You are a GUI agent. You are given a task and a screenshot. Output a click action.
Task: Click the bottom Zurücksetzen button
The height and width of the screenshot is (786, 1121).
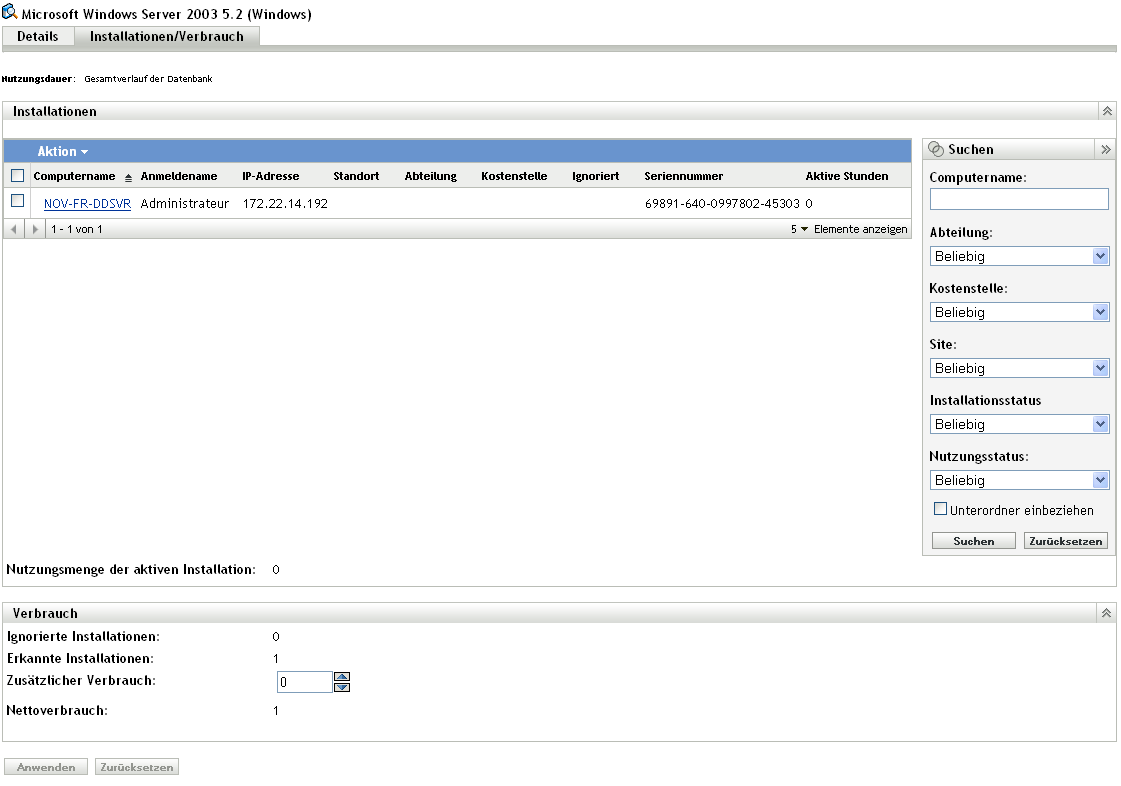137,767
